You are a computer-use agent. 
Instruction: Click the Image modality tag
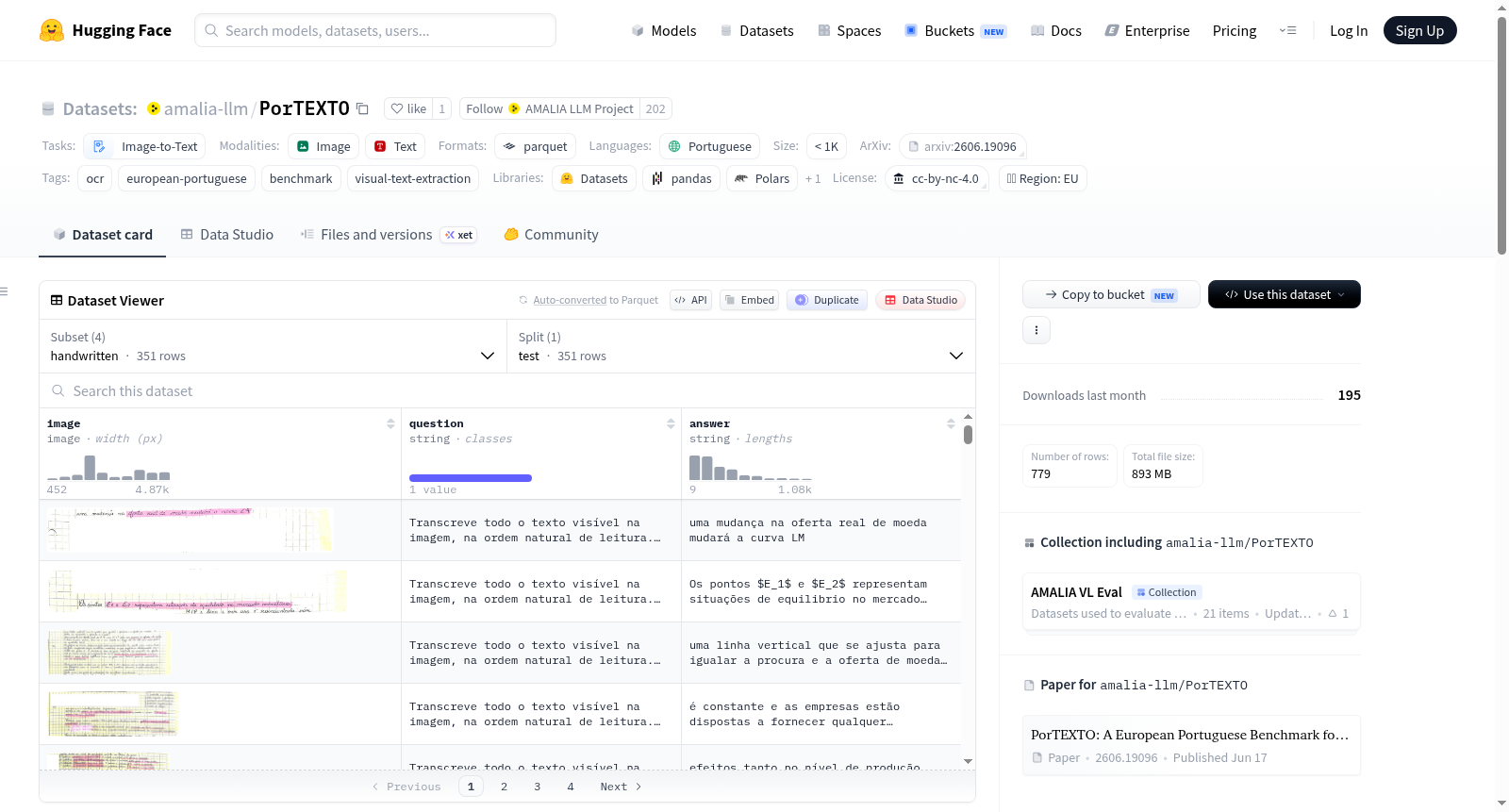pos(323,146)
